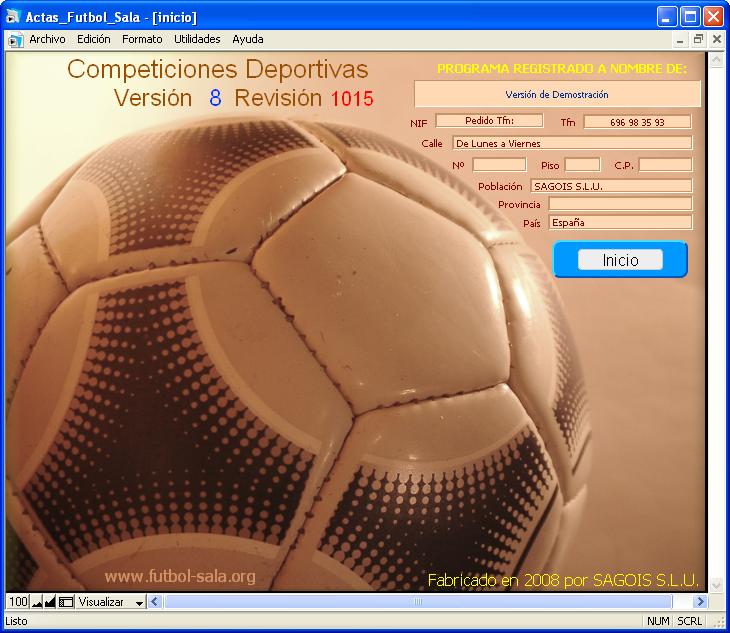The image size is (730, 633).
Task: Click the PROGRAMA REGISTRADO A NOMBRE DE heading
Action: 562,68
